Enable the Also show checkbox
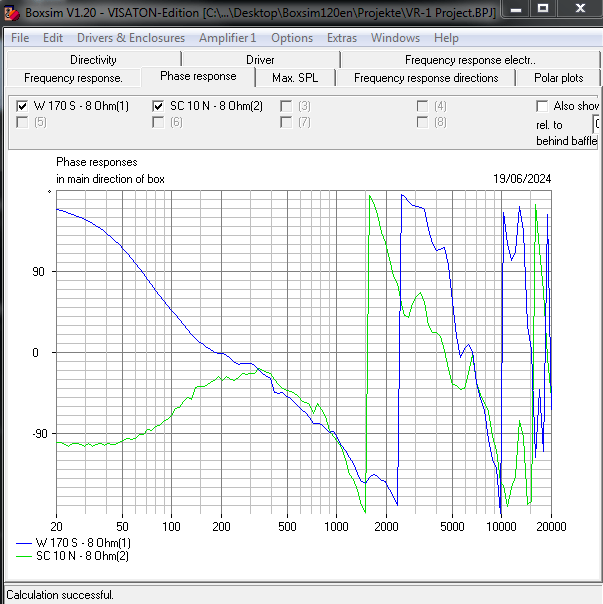Screen dimensions: 603x604 coord(542,106)
